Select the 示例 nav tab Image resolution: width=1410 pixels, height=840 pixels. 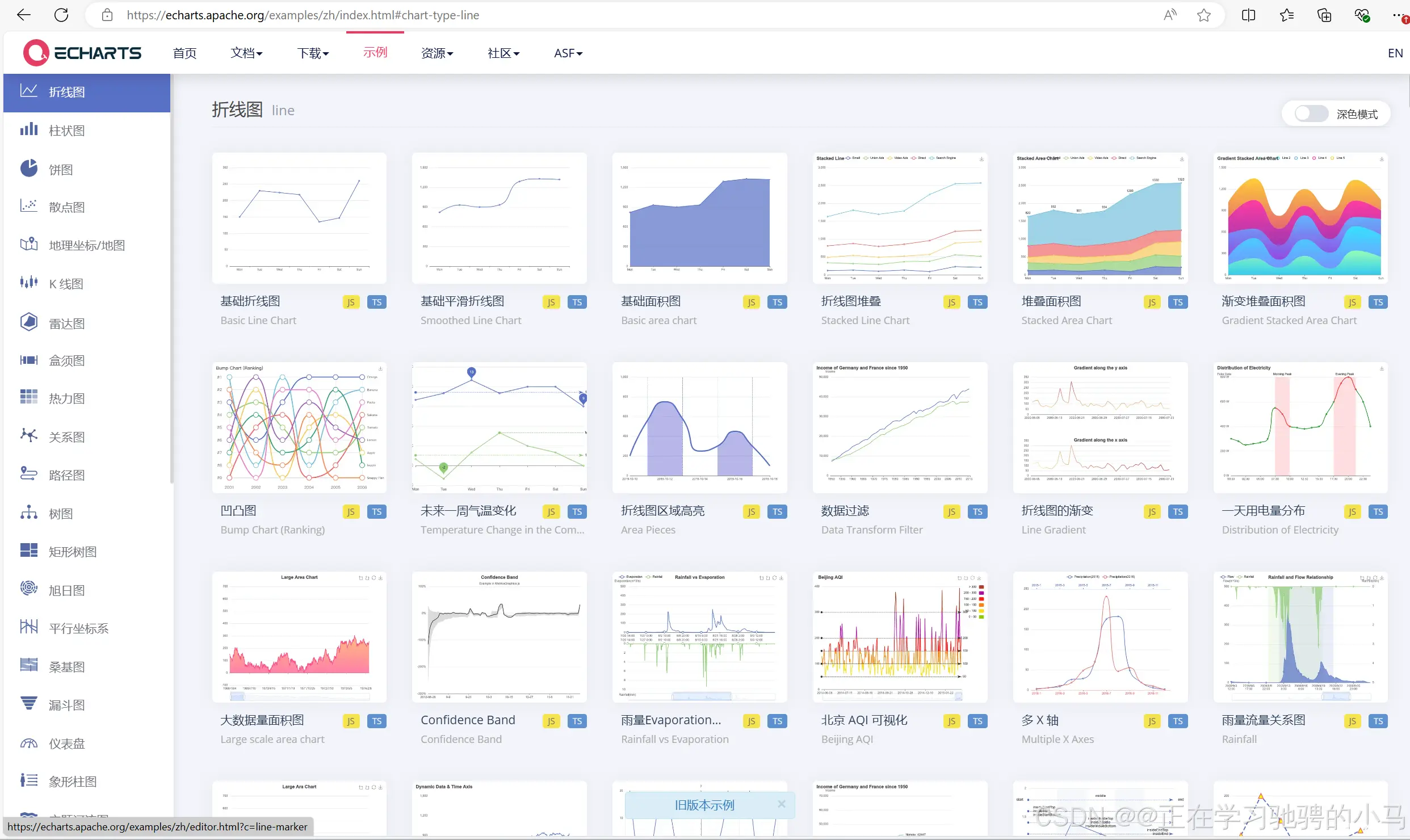click(x=375, y=52)
